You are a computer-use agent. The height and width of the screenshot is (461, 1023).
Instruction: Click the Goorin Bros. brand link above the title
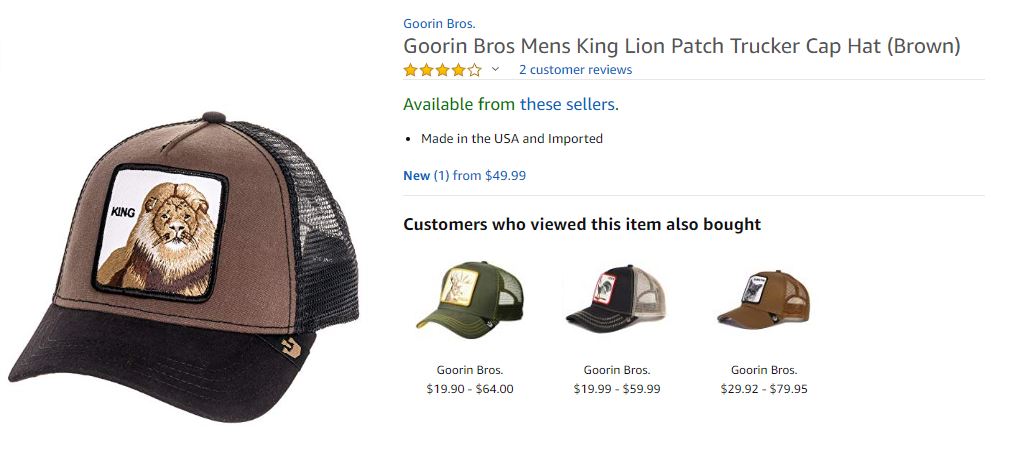coord(439,23)
